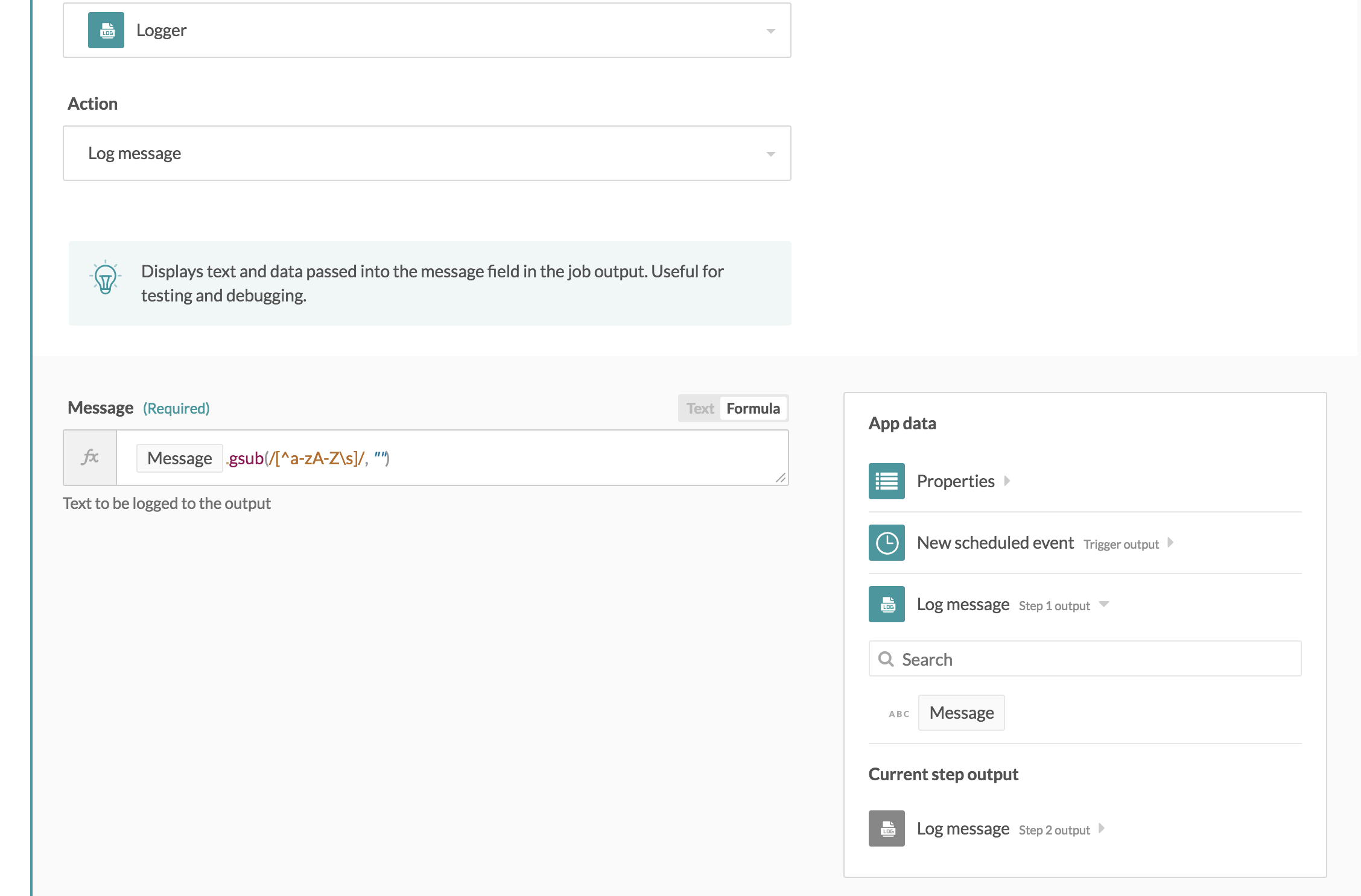This screenshot has height=896, width=1361.
Task: Select the Formula tab on Message field
Action: tap(753, 408)
